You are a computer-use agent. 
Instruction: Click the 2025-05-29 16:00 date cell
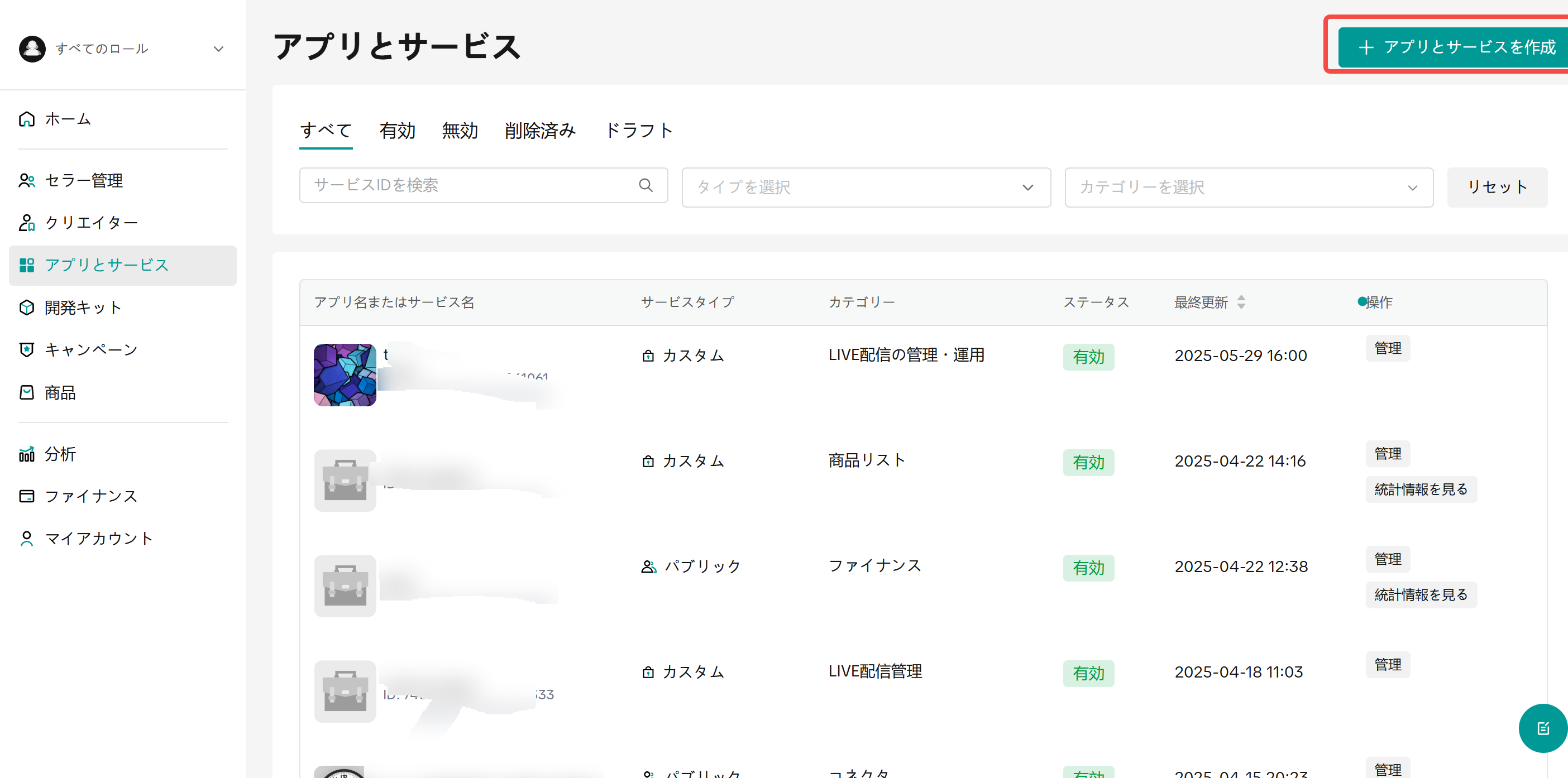click(1241, 356)
